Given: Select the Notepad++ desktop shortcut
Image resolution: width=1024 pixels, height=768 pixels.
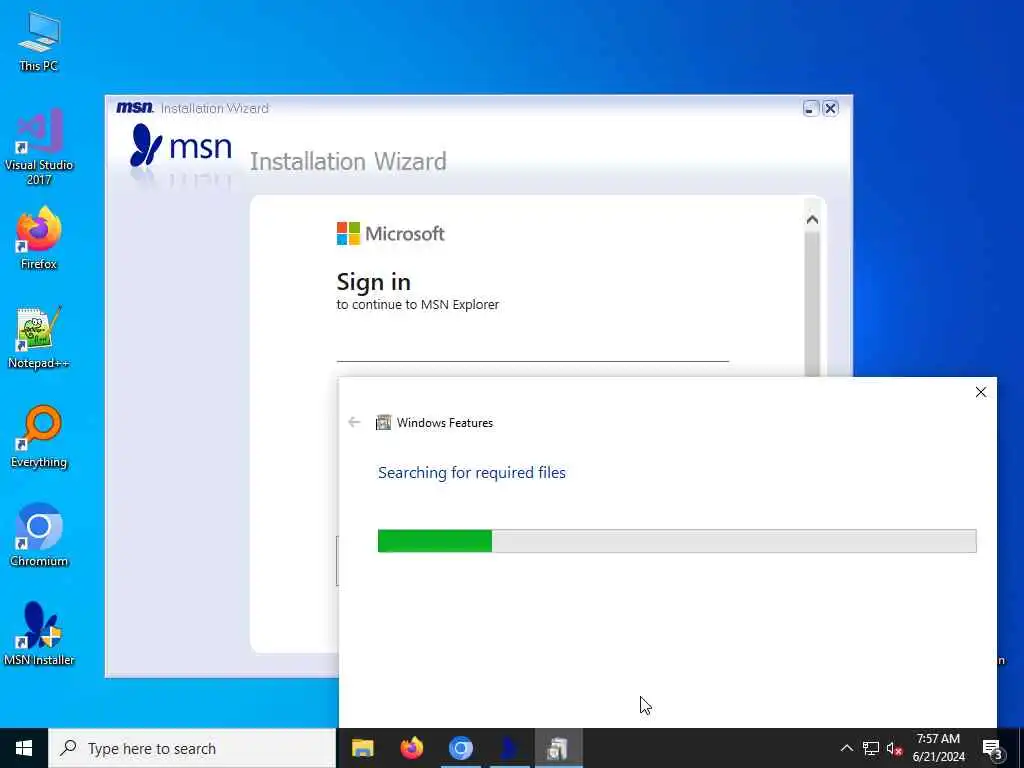Looking at the screenshot, I should click(x=39, y=338).
